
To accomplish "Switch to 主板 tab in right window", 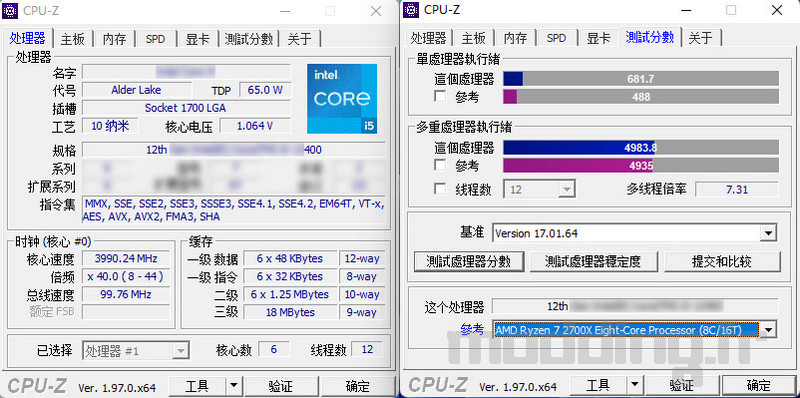I will 473,38.
